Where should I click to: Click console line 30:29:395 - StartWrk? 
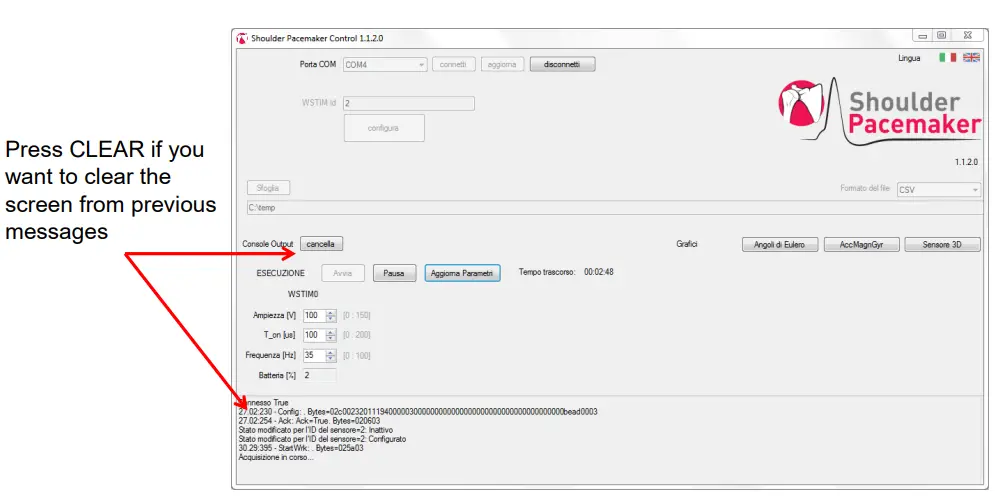pos(301,448)
